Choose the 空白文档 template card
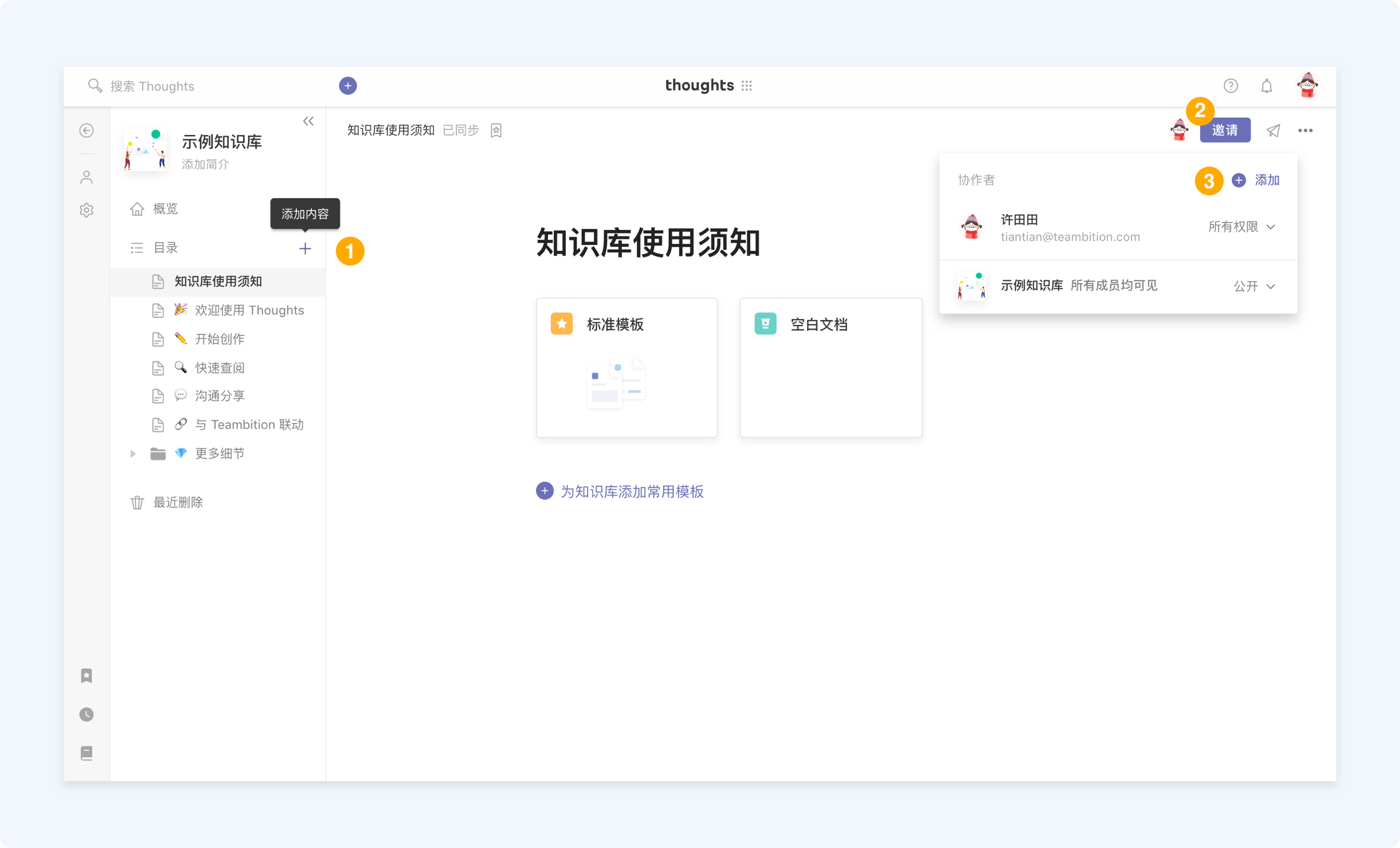 coord(830,367)
